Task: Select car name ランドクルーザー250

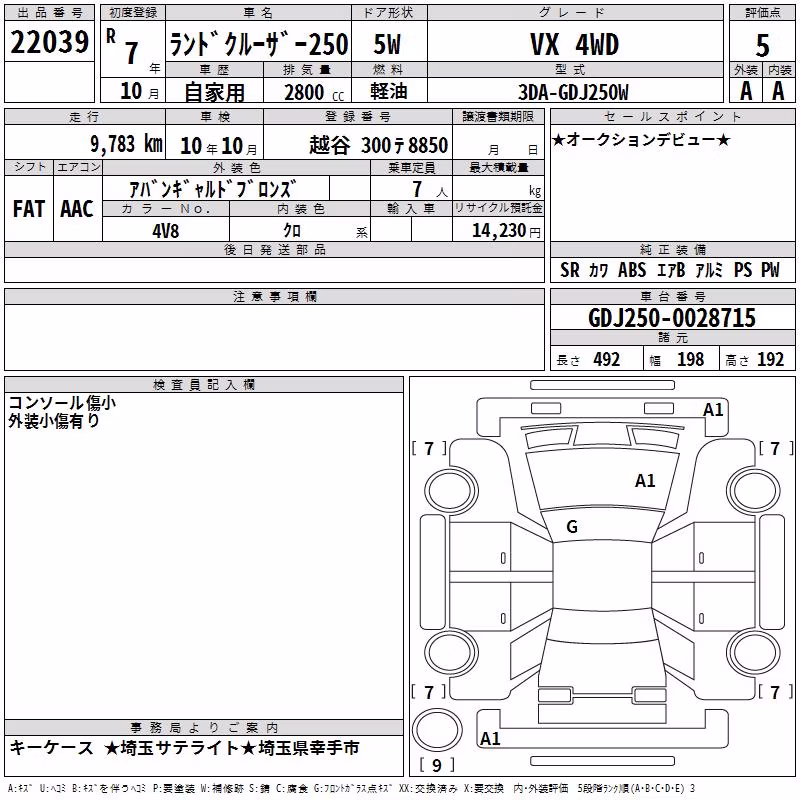Action: coord(259,44)
